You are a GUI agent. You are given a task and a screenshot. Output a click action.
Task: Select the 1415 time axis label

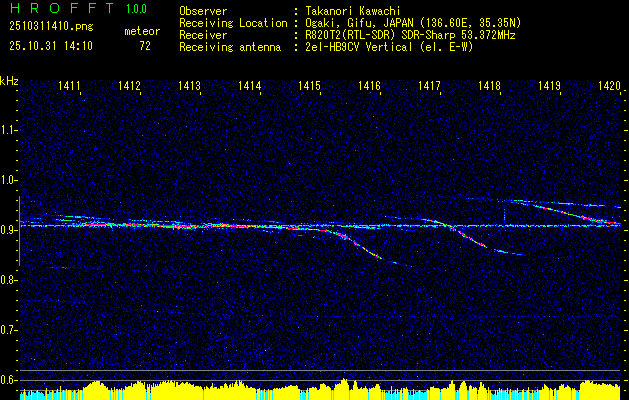tap(309, 87)
